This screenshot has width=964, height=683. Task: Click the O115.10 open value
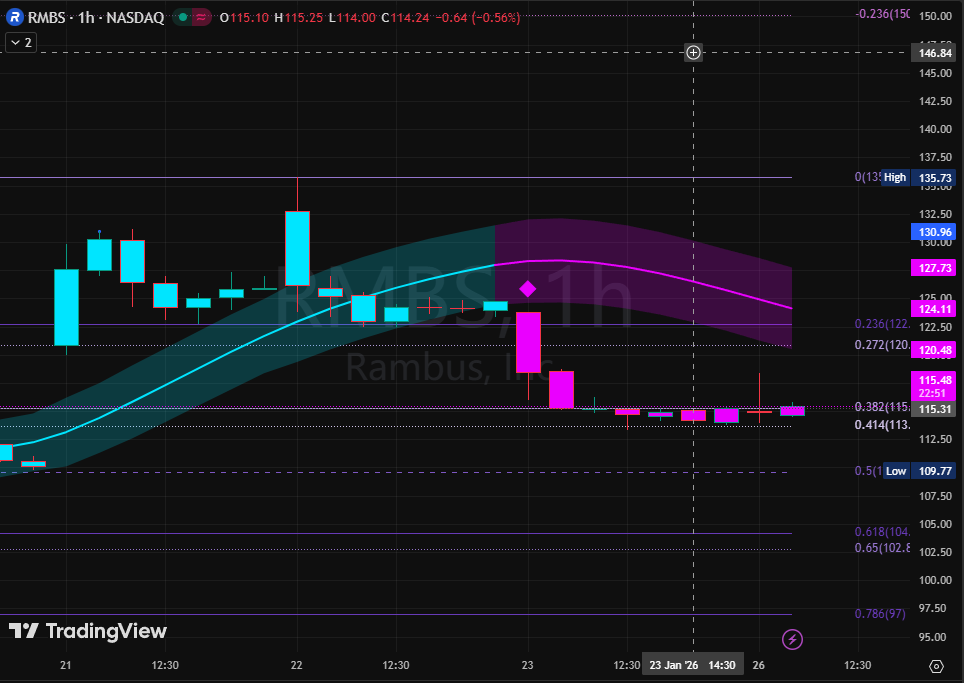pyautogui.click(x=244, y=18)
